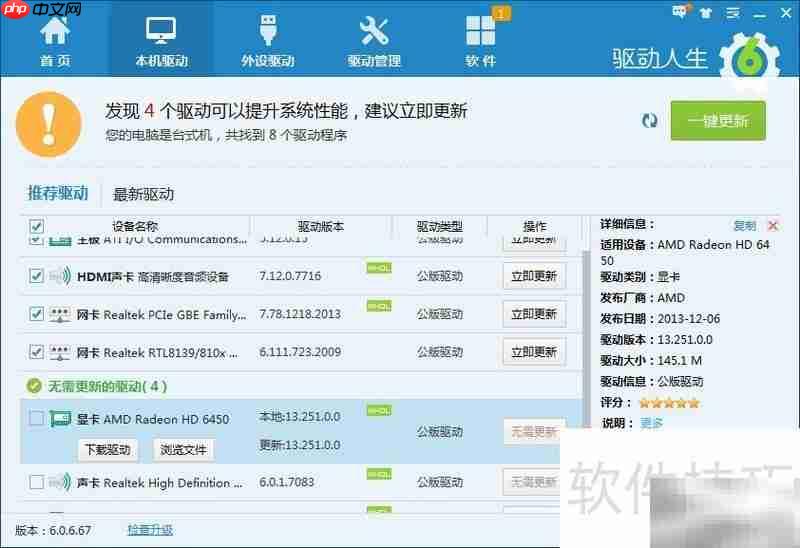Click the 下载驱动 button

coord(108,450)
